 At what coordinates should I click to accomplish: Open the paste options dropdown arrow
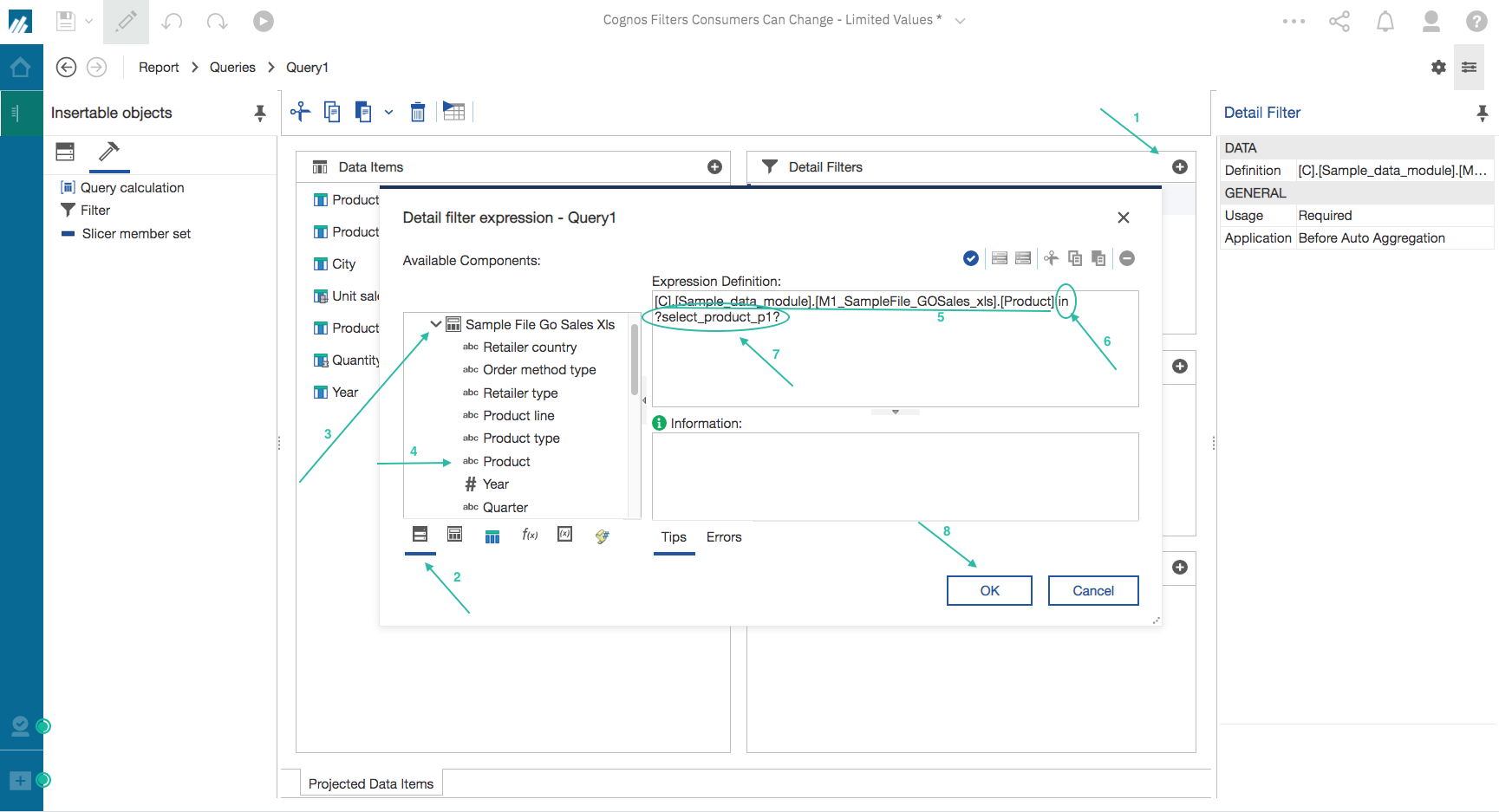click(x=388, y=112)
